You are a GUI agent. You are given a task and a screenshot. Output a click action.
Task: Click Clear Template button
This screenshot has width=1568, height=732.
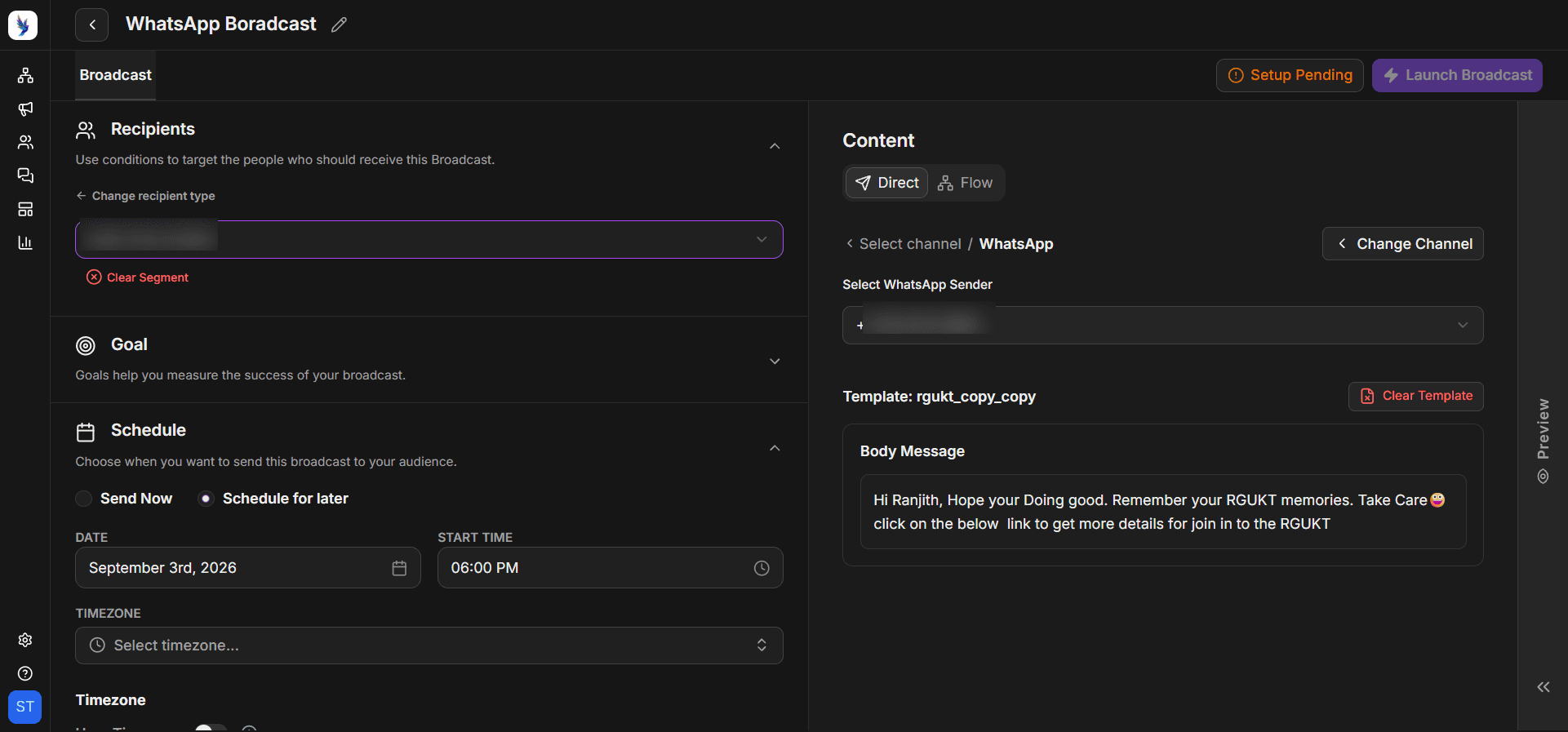1416,396
